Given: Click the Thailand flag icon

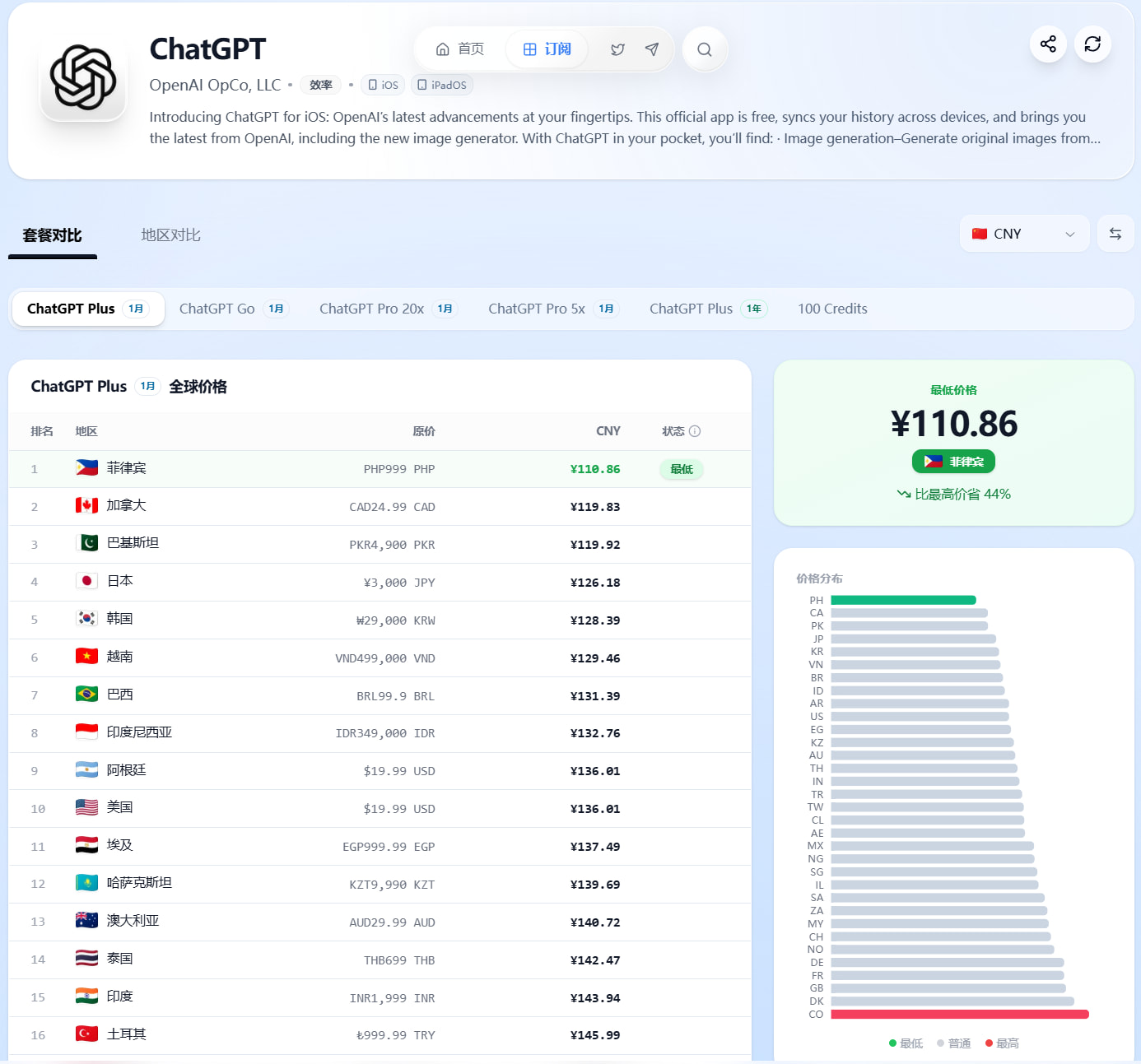Looking at the screenshot, I should (86, 959).
